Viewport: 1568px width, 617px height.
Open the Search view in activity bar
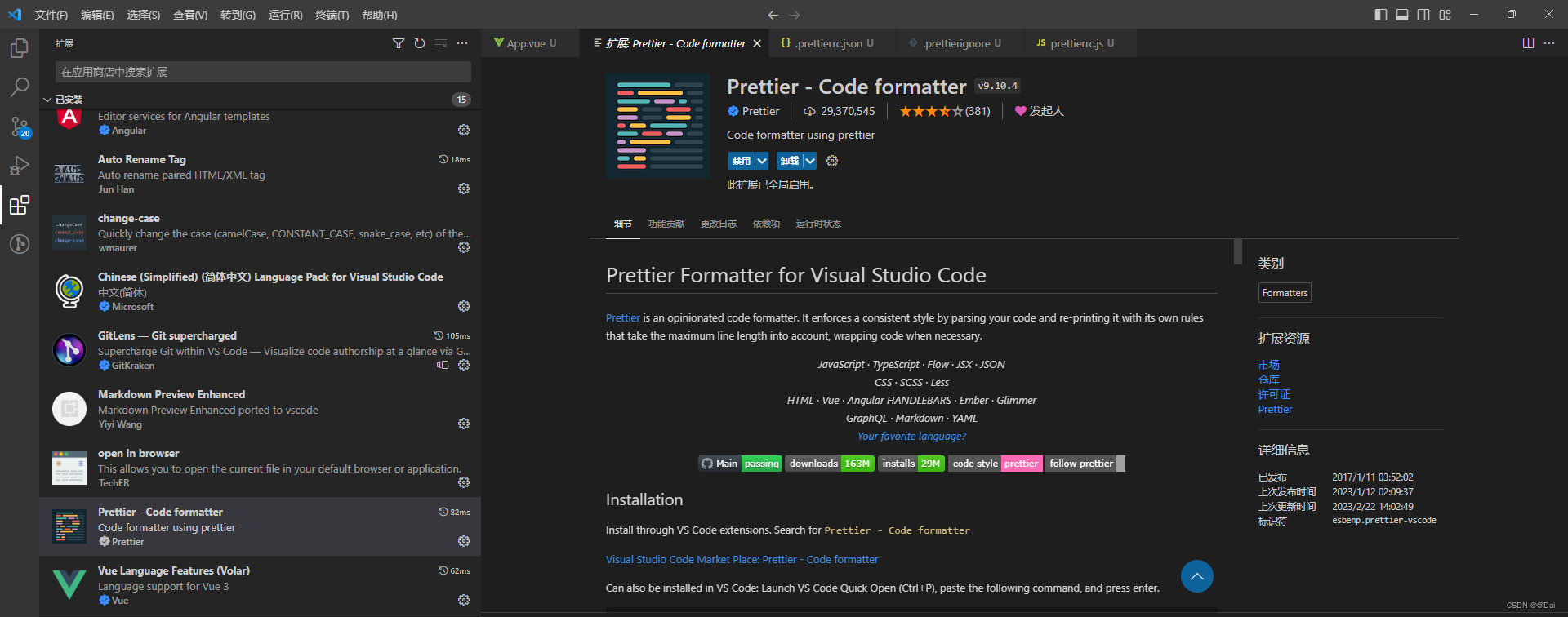click(x=20, y=87)
